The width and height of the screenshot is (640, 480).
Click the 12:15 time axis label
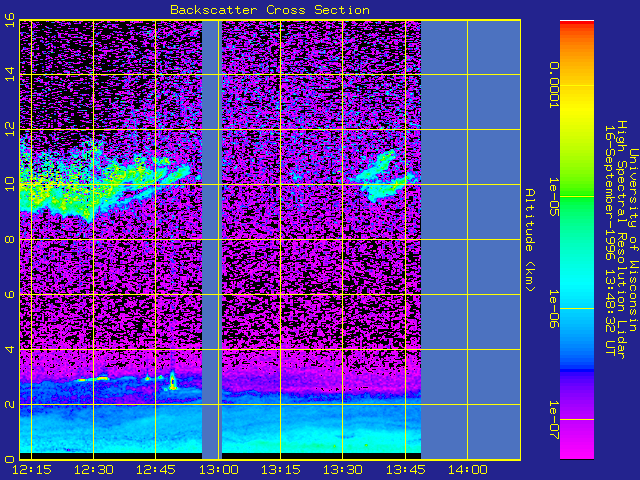pyautogui.click(x=32, y=470)
